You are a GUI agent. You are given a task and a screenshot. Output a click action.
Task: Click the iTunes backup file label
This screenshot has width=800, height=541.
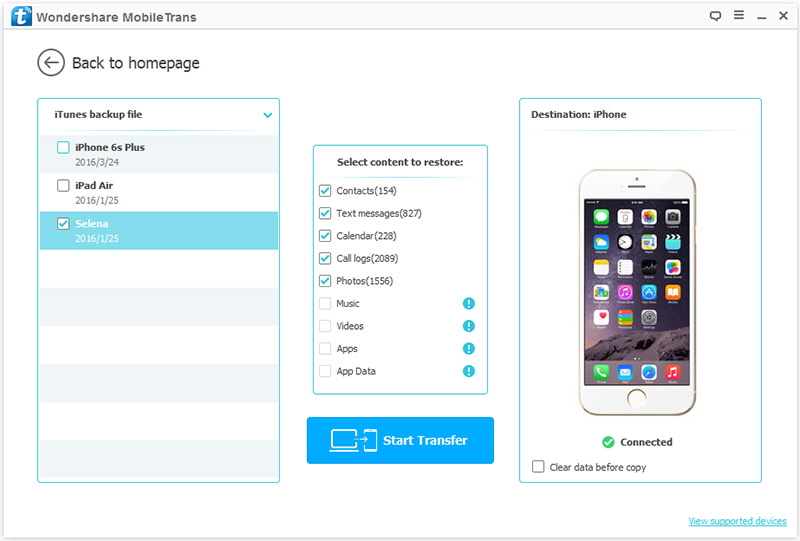[x=98, y=114]
